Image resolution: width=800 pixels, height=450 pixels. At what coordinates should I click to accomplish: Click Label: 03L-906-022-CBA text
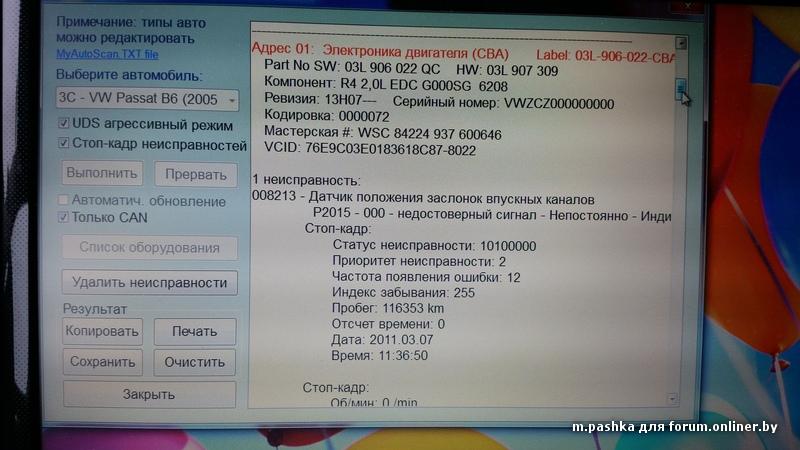click(605, 57)
